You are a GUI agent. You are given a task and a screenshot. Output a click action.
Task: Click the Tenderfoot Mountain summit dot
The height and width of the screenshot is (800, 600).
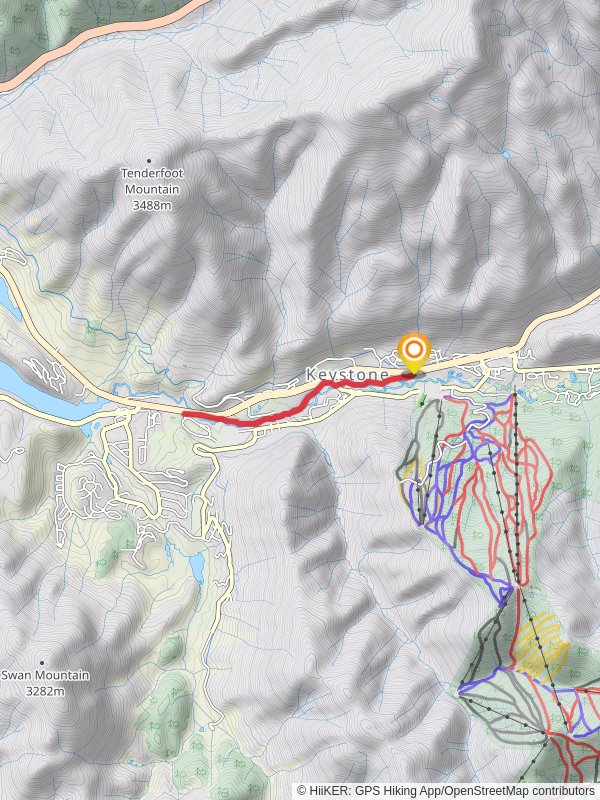(x=149, y=161)
